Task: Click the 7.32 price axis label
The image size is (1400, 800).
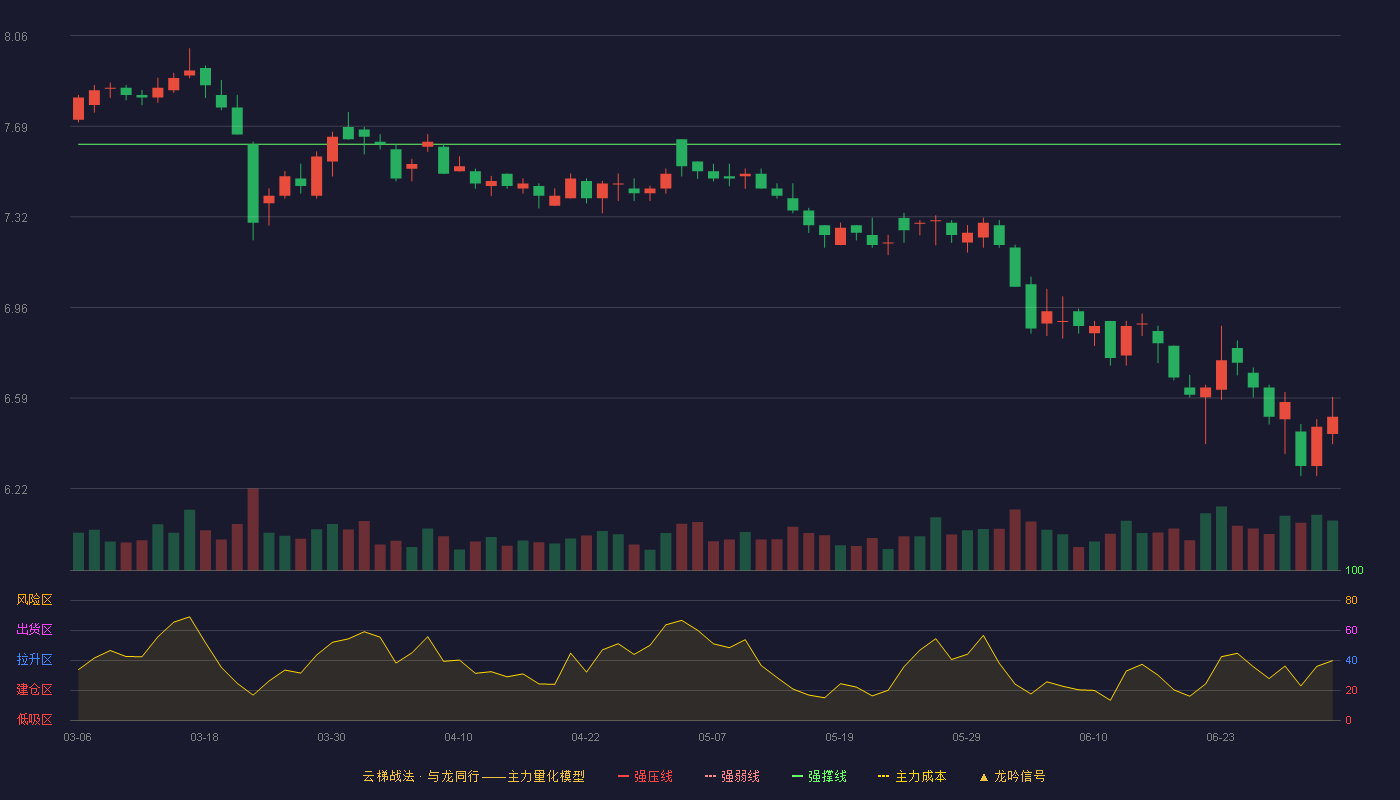Action: click(x=16, y=218)
